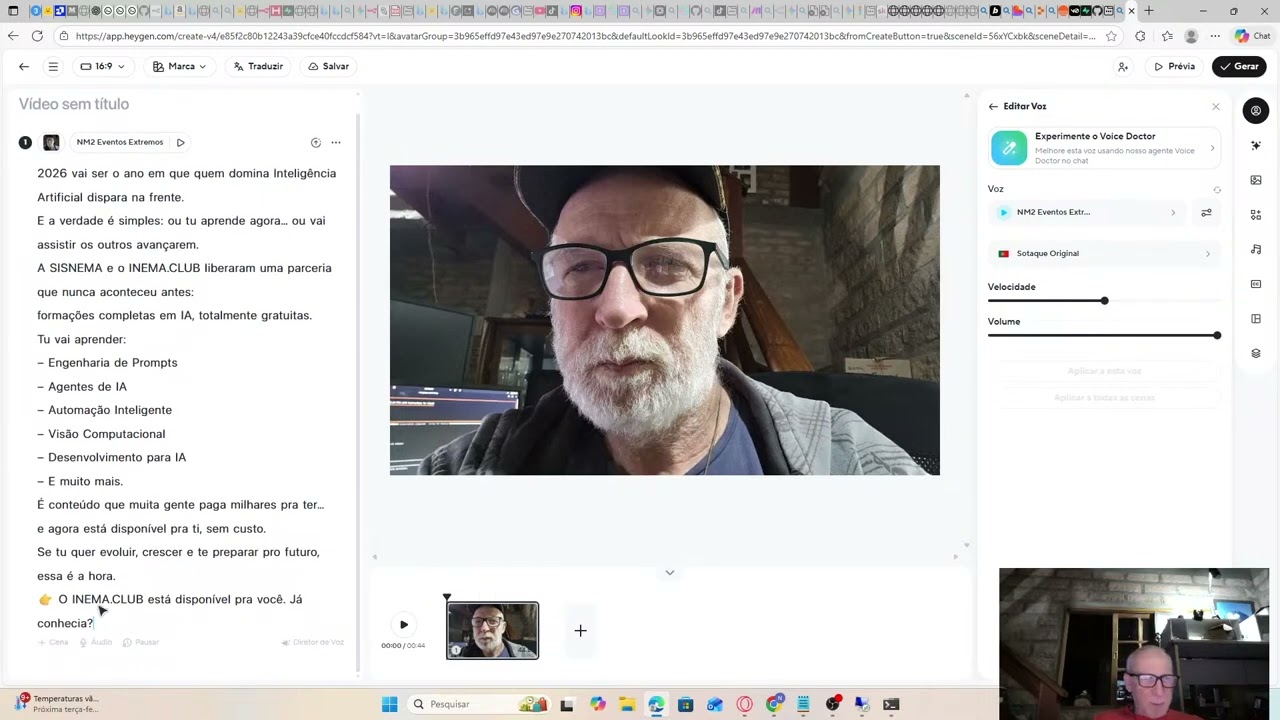Viewport: 1280px width, 720px height.
Task: Click the refresh icon next to Voz
Action: pyautogui.click(x=1217, y=190)
